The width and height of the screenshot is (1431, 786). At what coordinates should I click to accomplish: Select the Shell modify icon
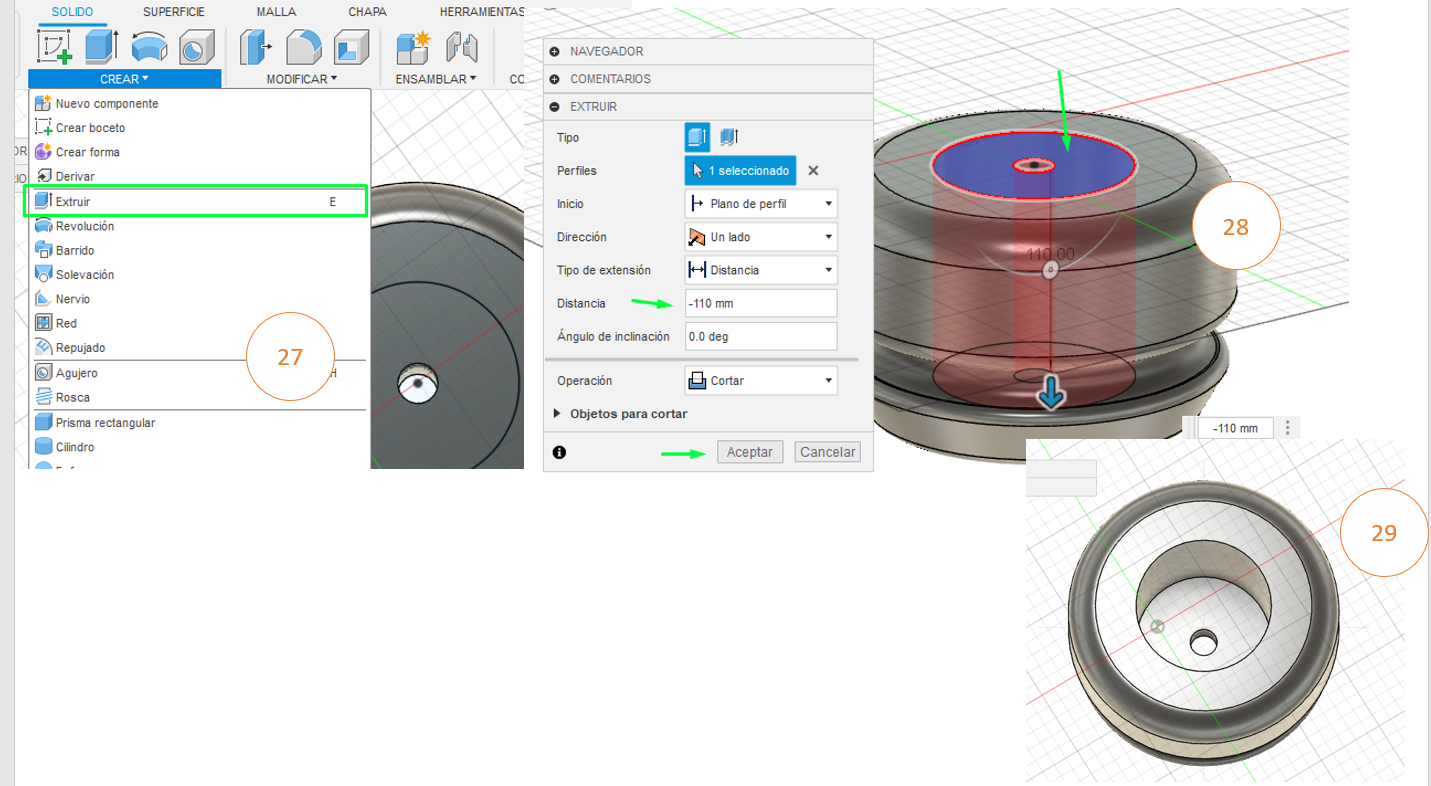tap(351, 47)
